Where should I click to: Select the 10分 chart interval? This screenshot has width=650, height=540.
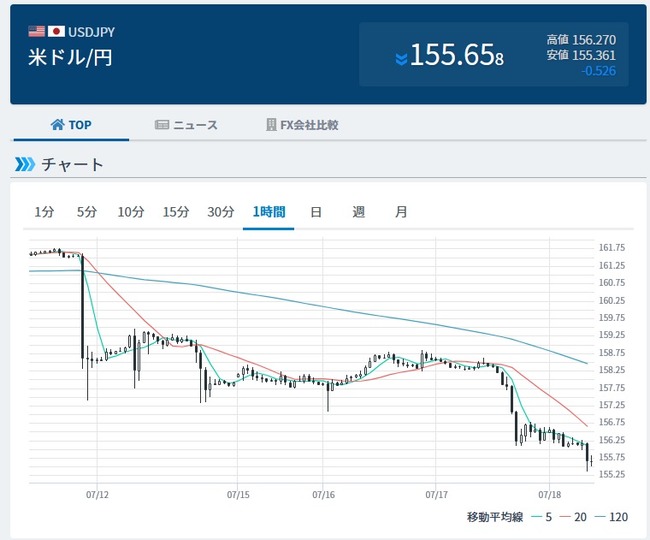[130, 212]
